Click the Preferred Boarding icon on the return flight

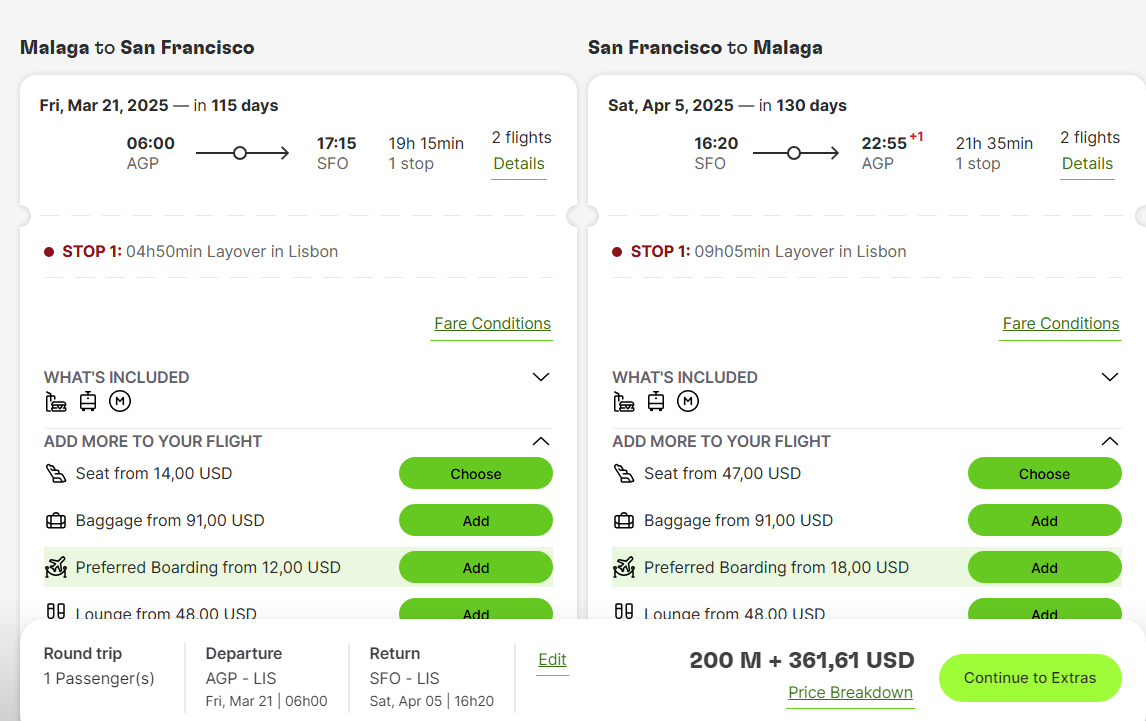point(624,567)
